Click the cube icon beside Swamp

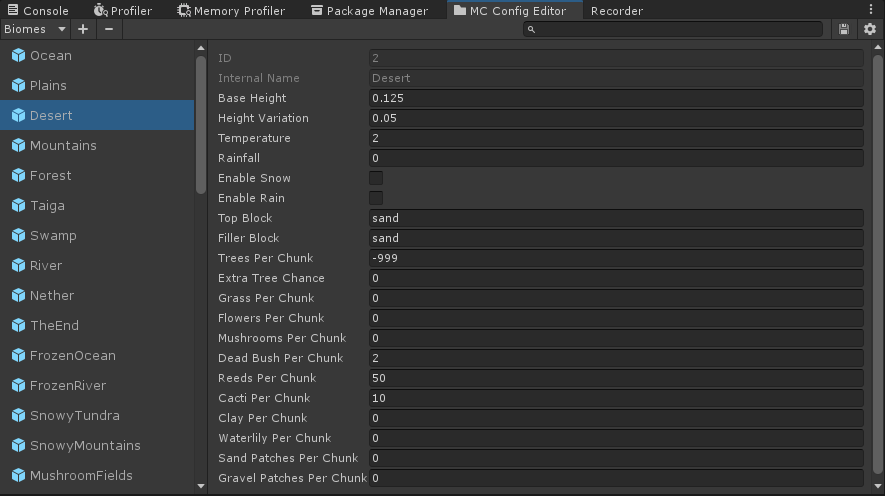click(x=19, y=235)
